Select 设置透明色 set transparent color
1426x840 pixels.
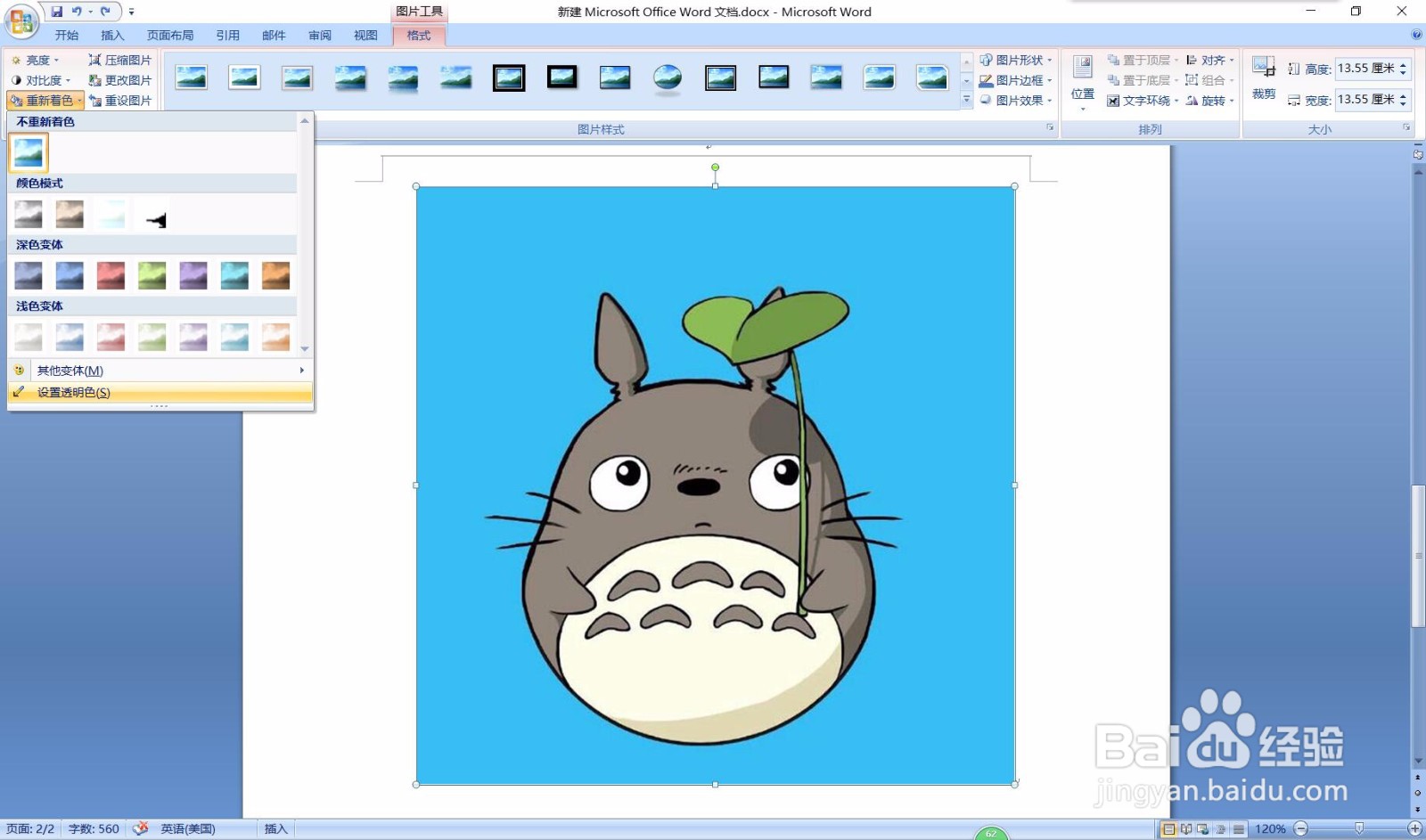(160, 393)
